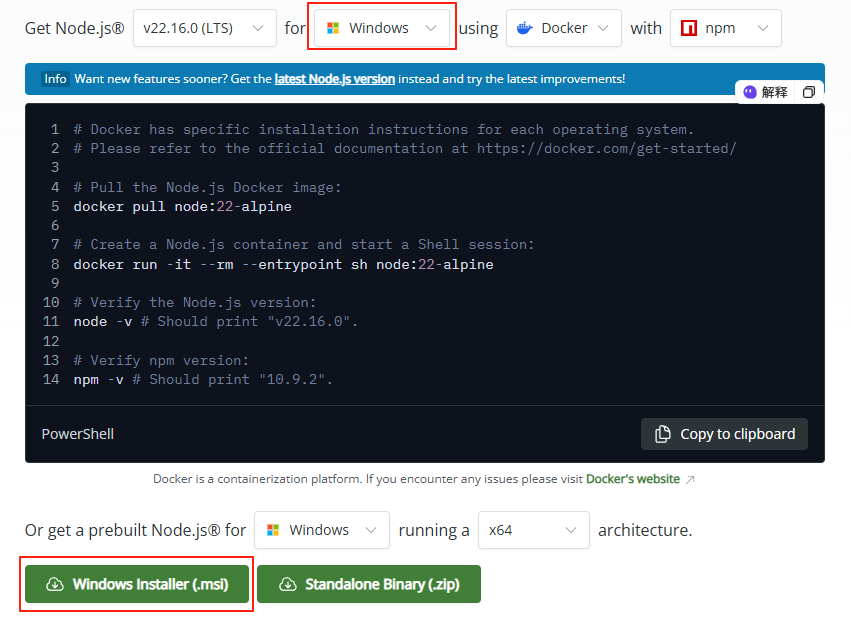Viewport: 851px width, 629px height.
Task: Download the Windows Installer (.msi)
Action: pos(137,584)
